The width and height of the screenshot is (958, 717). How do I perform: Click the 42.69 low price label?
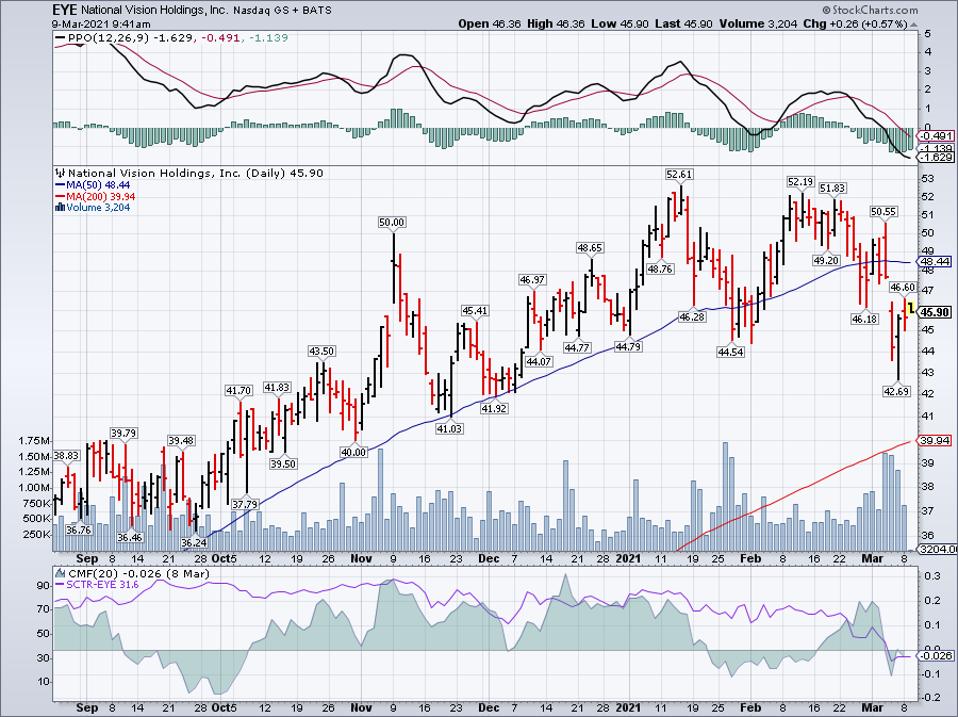(x=896, y=391)
